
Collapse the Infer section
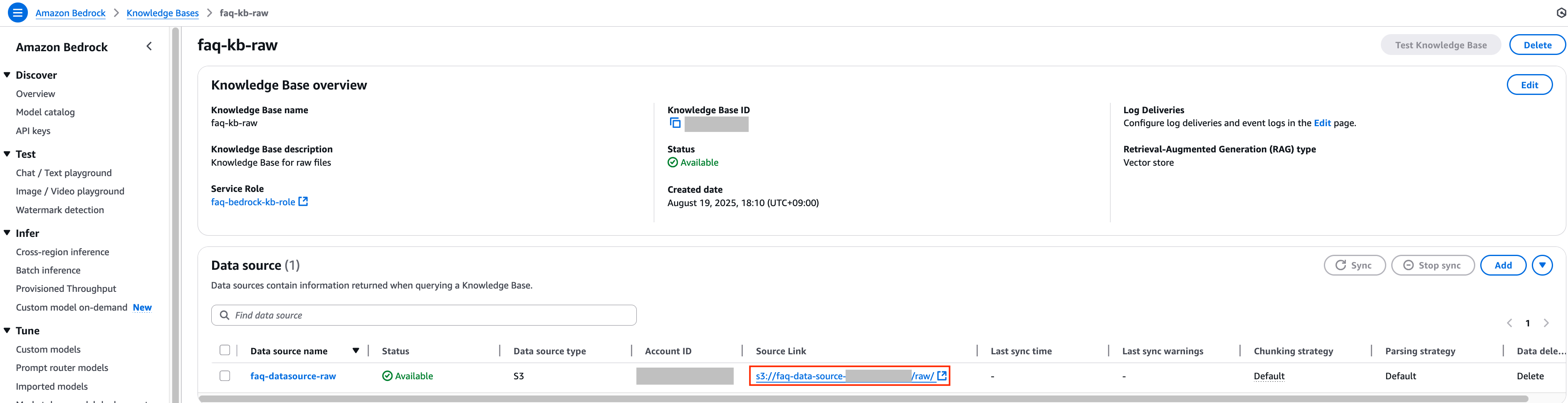coord(7,233)
